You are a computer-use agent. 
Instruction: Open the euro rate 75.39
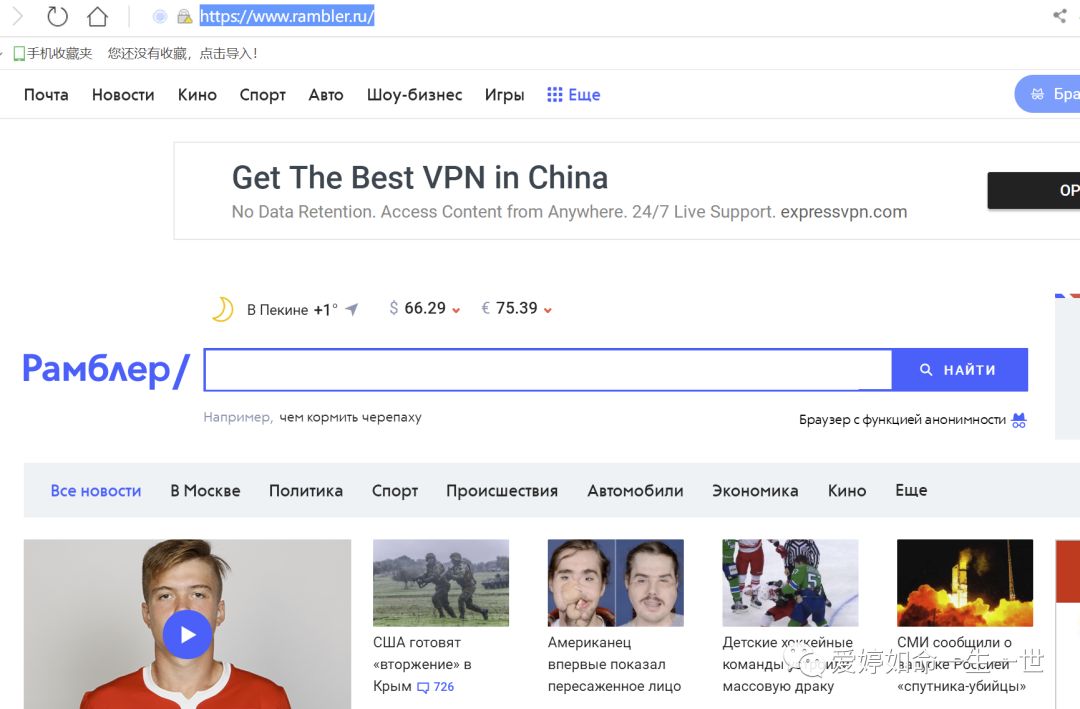click(x=509, y=308)
